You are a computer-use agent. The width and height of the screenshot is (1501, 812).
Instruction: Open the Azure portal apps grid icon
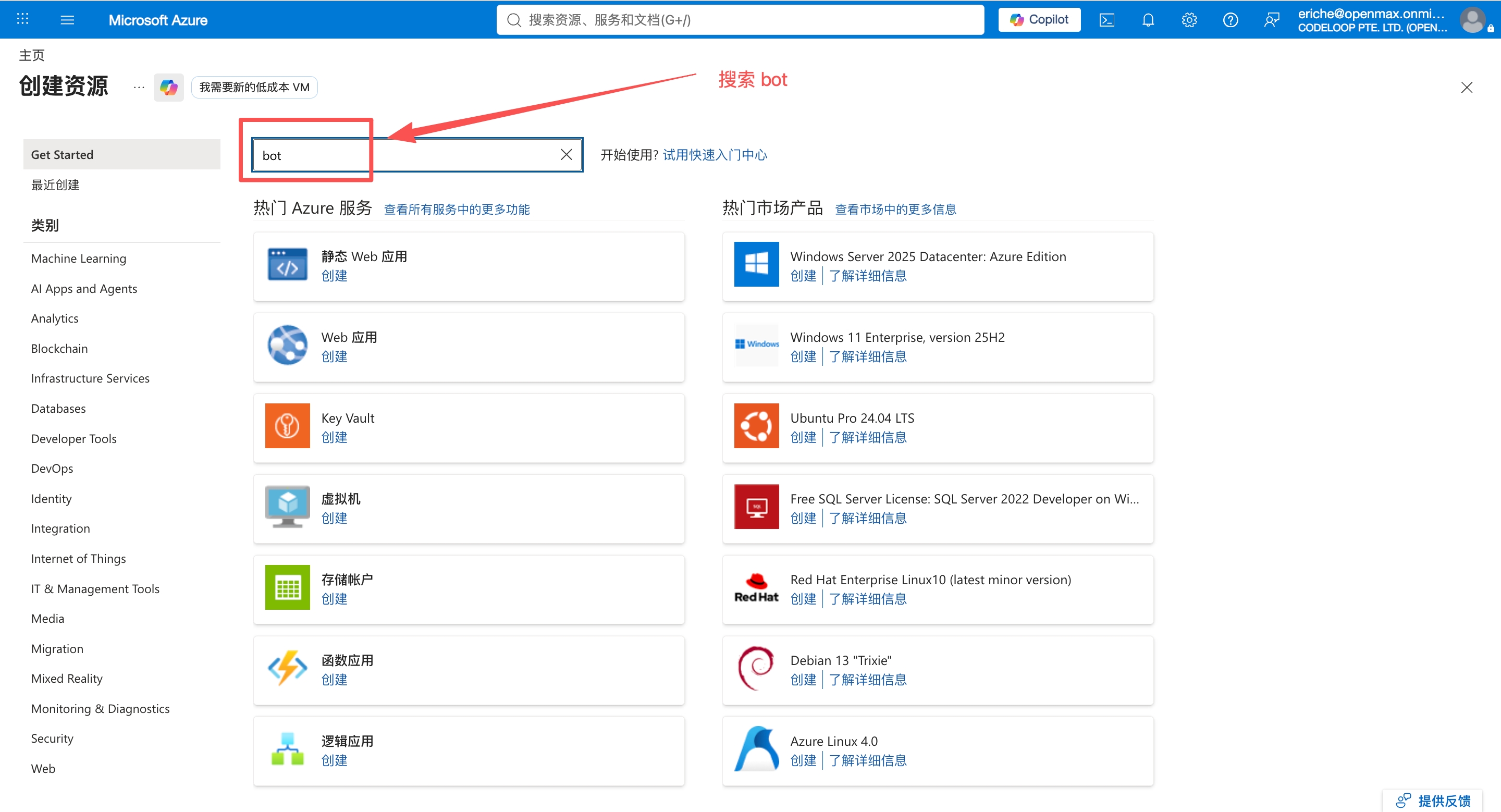click(x=23, y=20)
